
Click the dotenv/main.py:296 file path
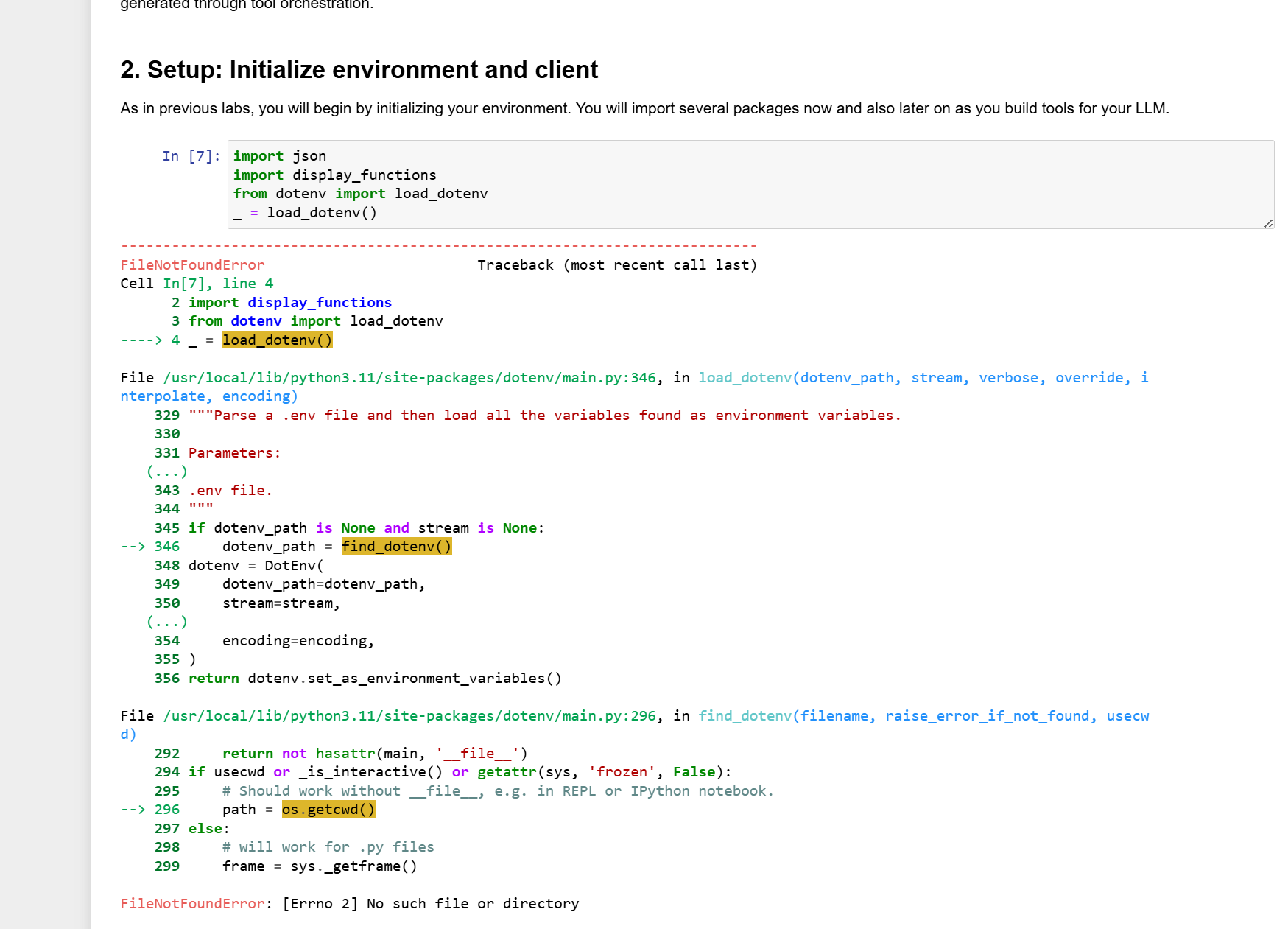point(409,716)
